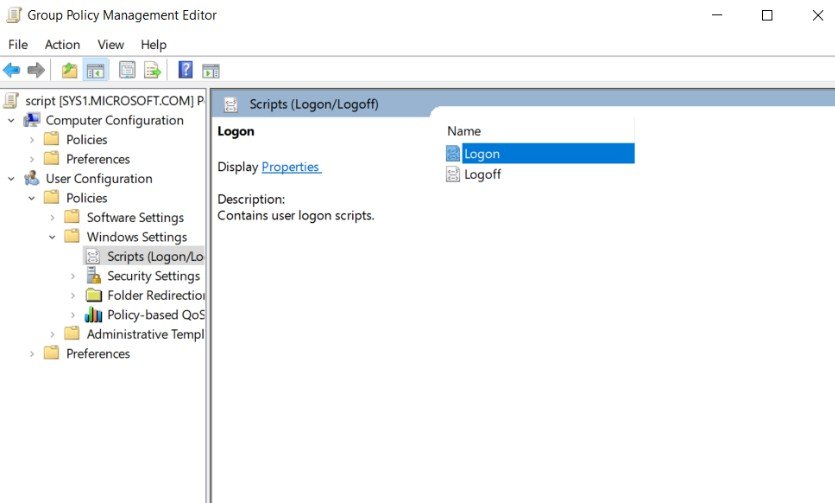Go back with the blue Back arrow
The image size is (835, 503).
pyautogui.click(x=12, y=70)
